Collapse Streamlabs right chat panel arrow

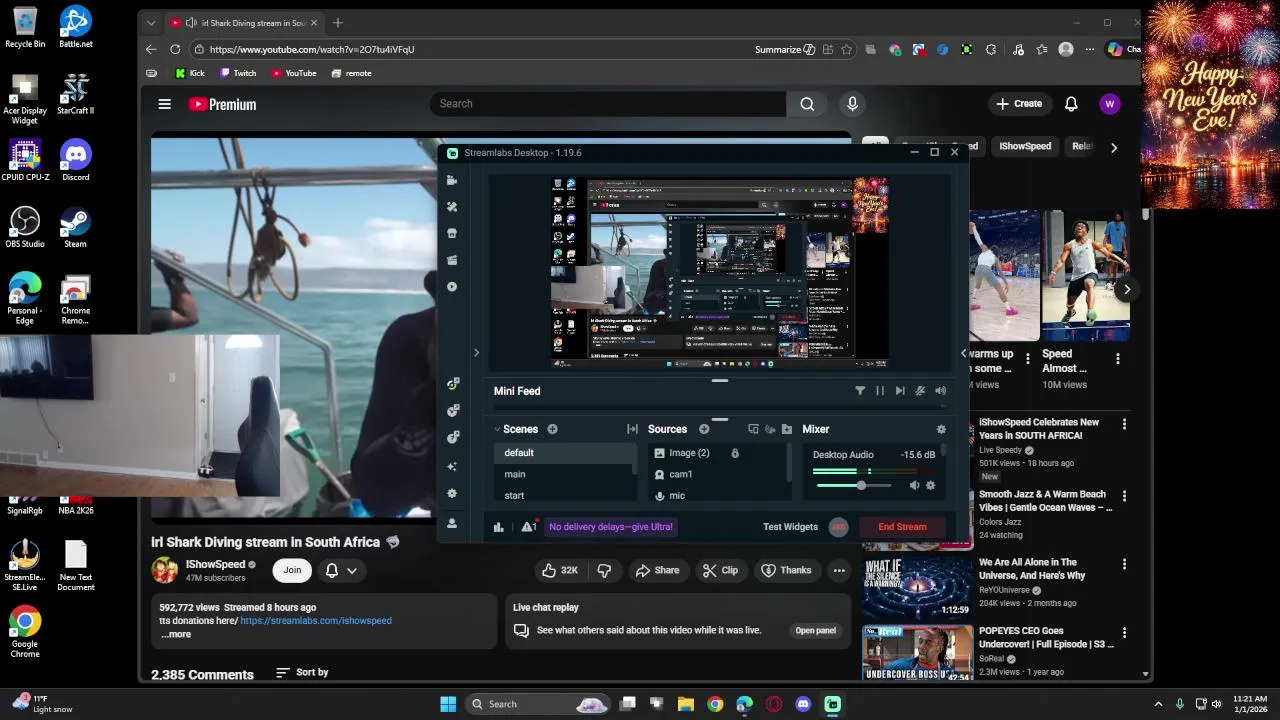(x=963, y=352)
